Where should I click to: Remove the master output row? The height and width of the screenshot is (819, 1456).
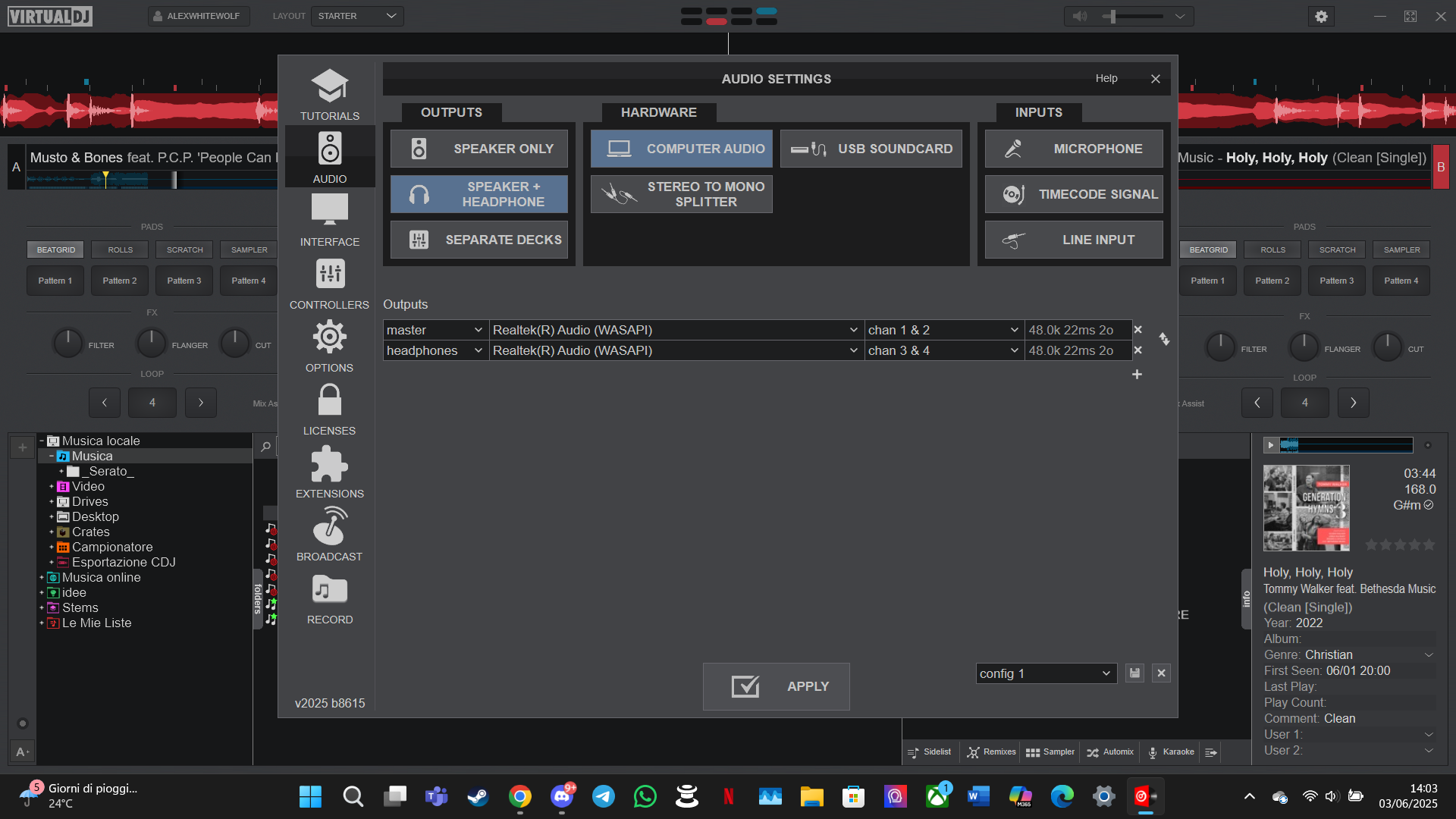[1137, 330]
